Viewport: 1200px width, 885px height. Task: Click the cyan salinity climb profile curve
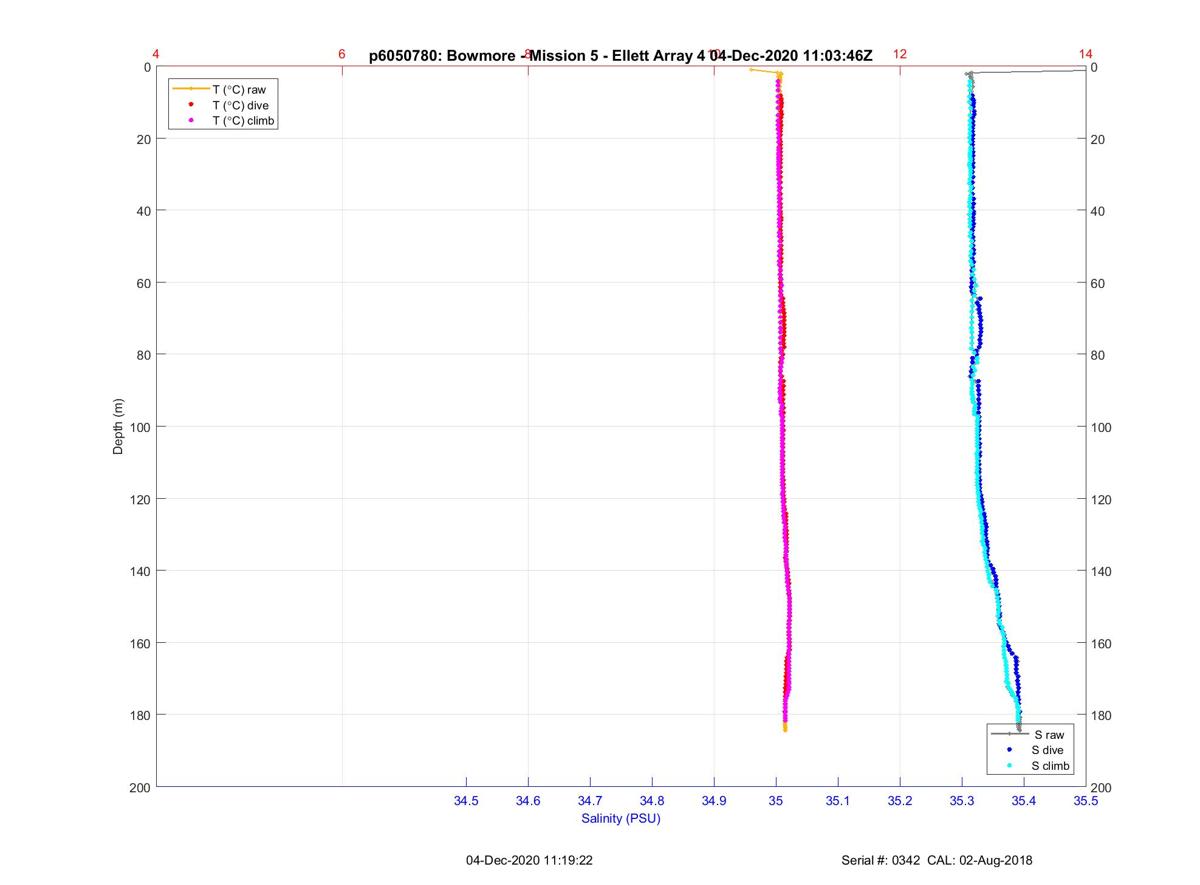977,450
